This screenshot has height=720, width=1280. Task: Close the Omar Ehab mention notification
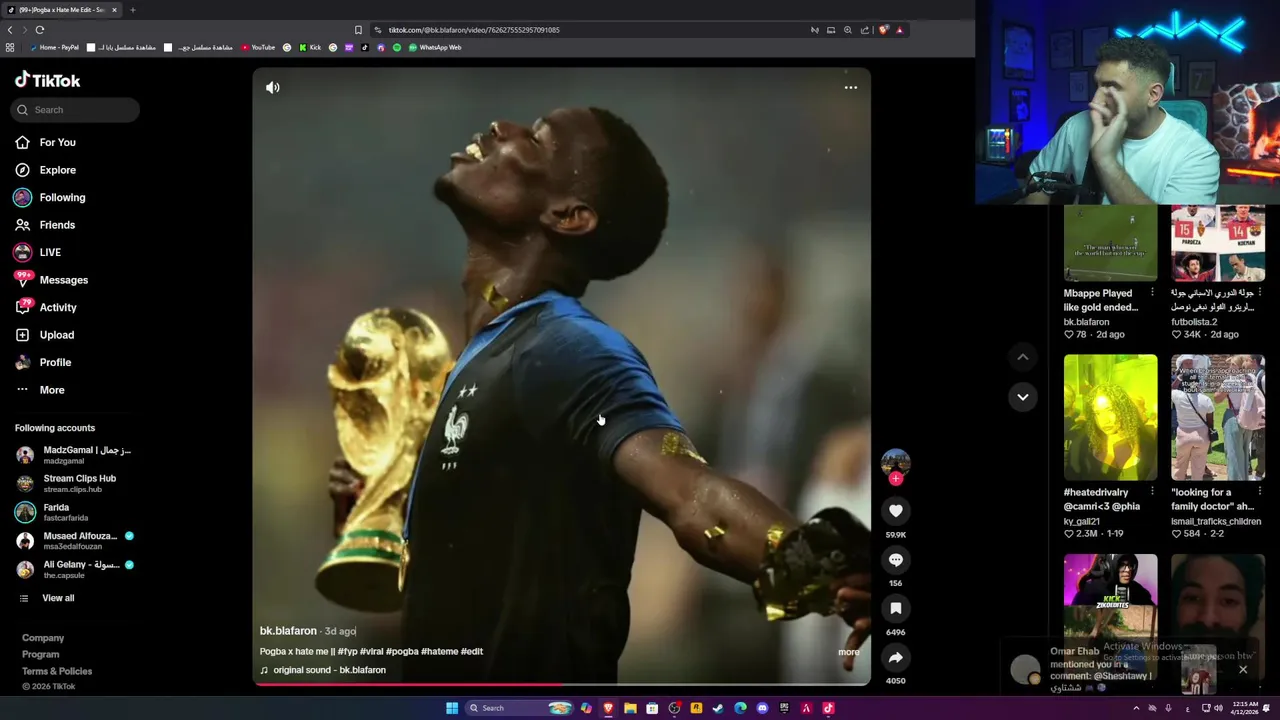coord(1243,670)
